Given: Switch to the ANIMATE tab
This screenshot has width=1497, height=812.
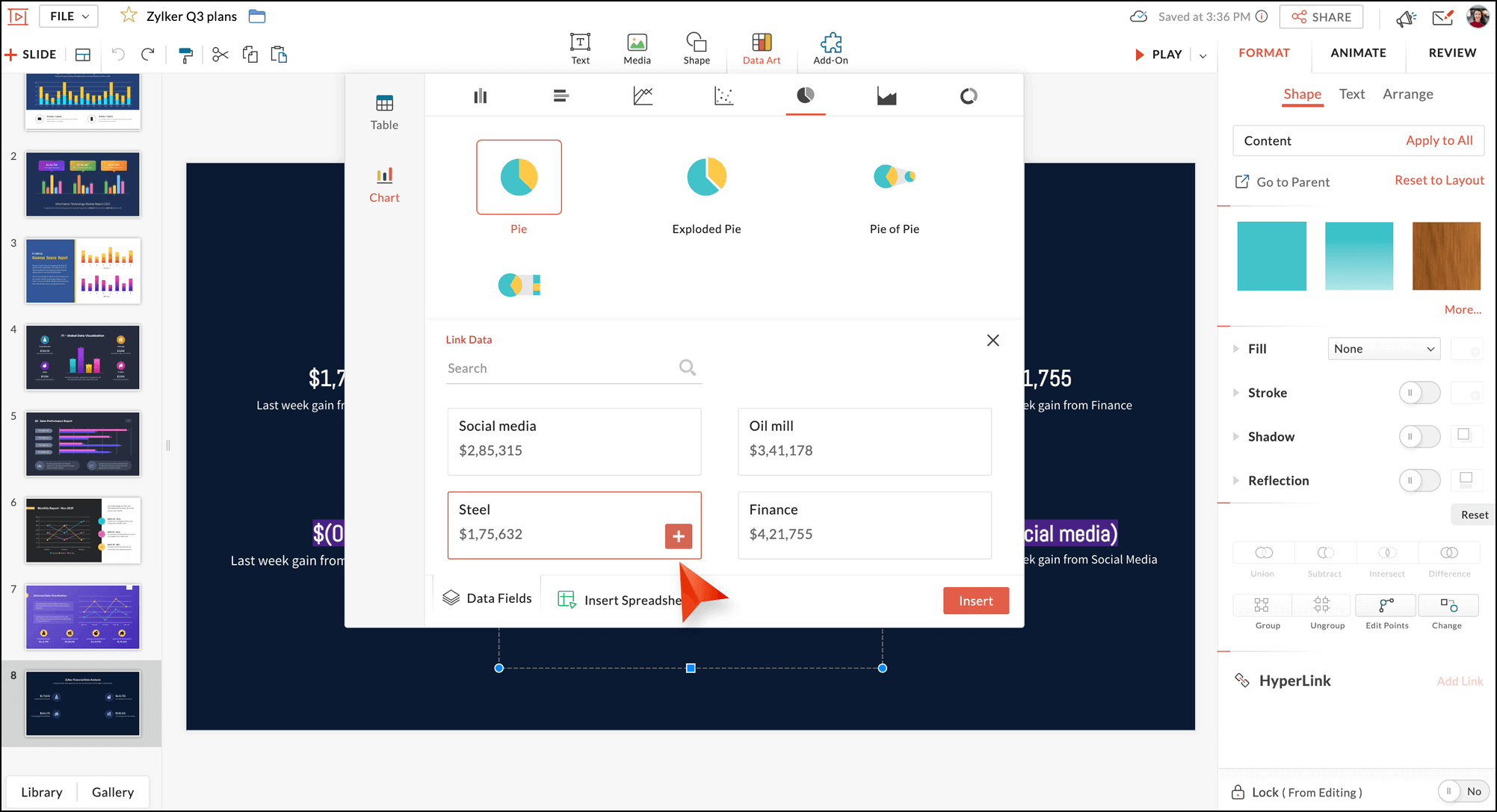Looking at the screenshot, I should 1358,52.
